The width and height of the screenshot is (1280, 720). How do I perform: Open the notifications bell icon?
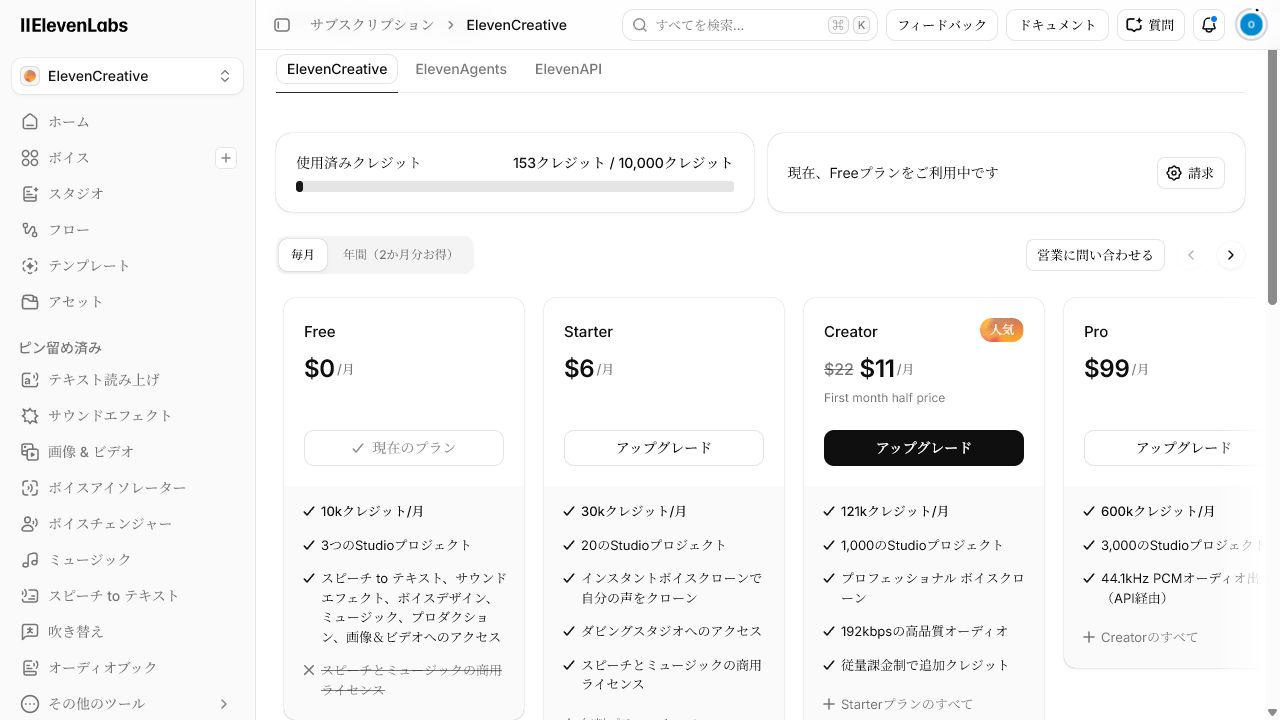1209,25
